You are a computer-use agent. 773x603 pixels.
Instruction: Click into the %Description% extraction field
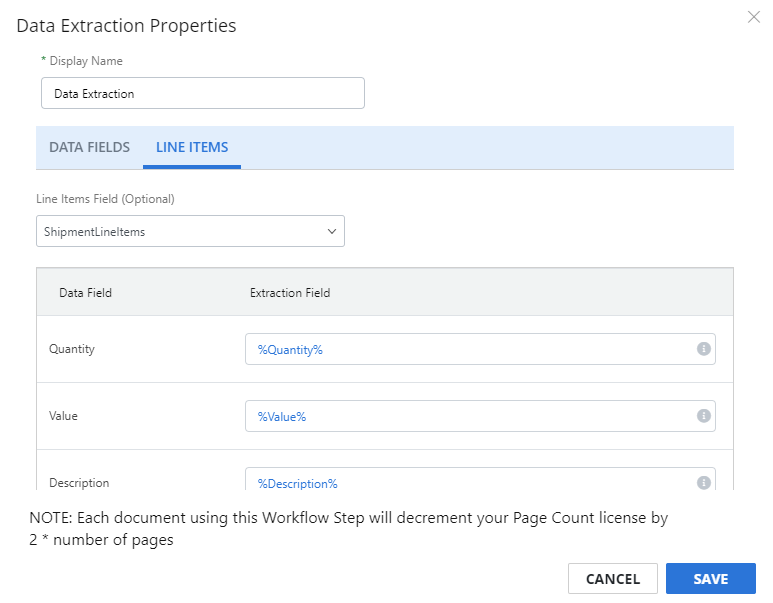point(480,479)
